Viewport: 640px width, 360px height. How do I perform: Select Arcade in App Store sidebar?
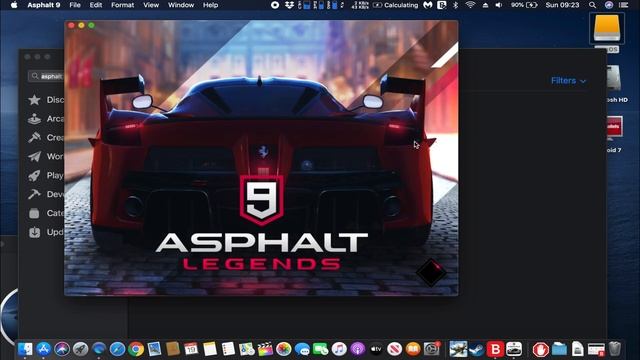(46, 119)
